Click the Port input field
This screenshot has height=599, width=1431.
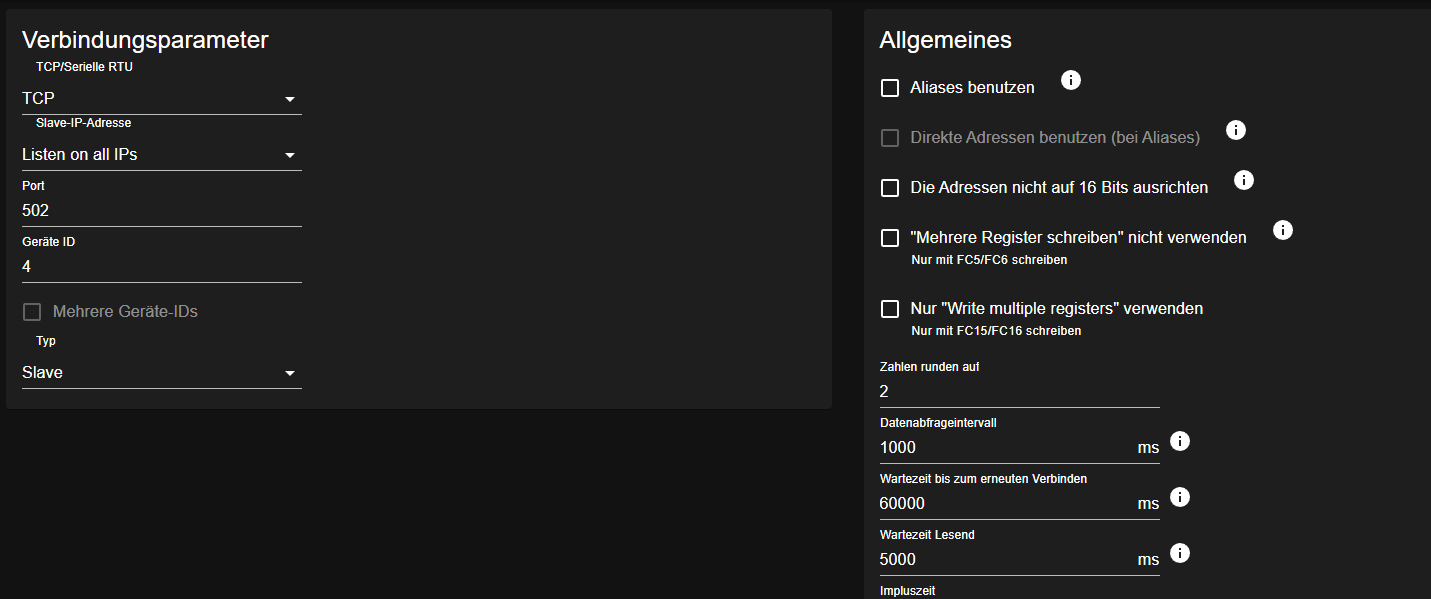tap(161, 211)
